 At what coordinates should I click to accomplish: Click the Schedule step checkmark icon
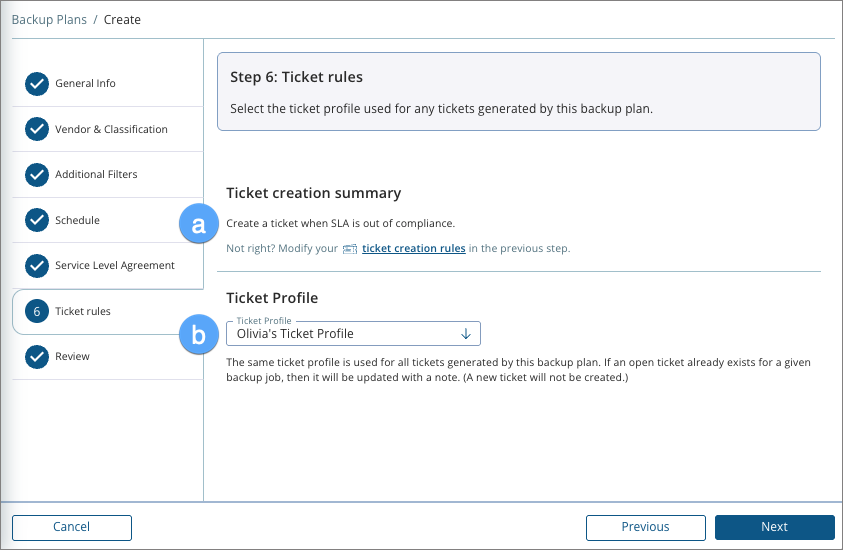37,220
